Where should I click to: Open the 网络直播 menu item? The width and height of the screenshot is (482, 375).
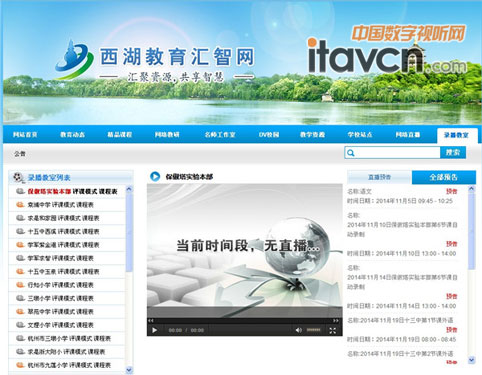point(408,134)
